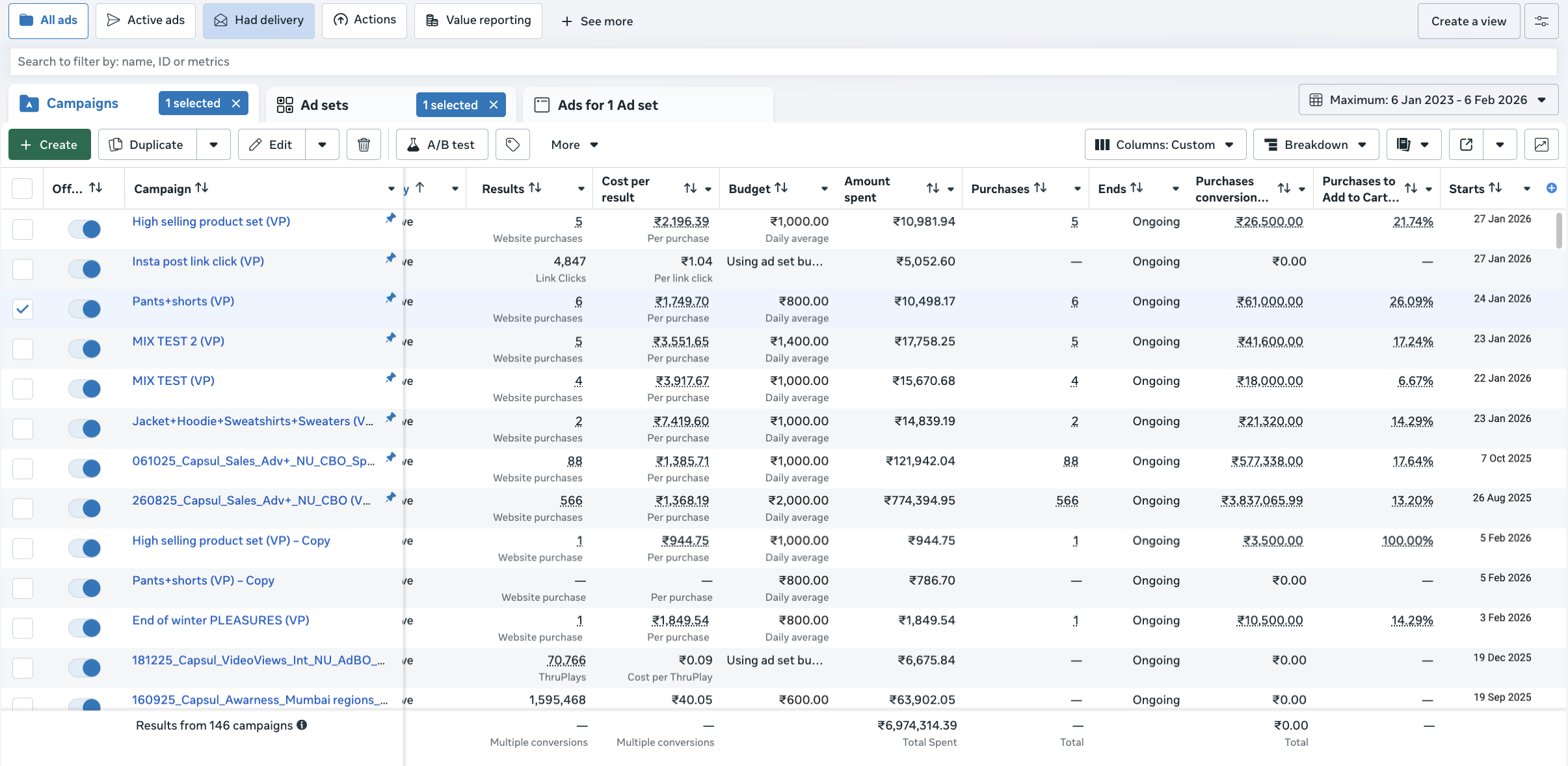The width and height of the screenshot is (1568, 766).
Task: Click pin icon on MIX TEST 2 row
Action: click(x=390, y=337)
